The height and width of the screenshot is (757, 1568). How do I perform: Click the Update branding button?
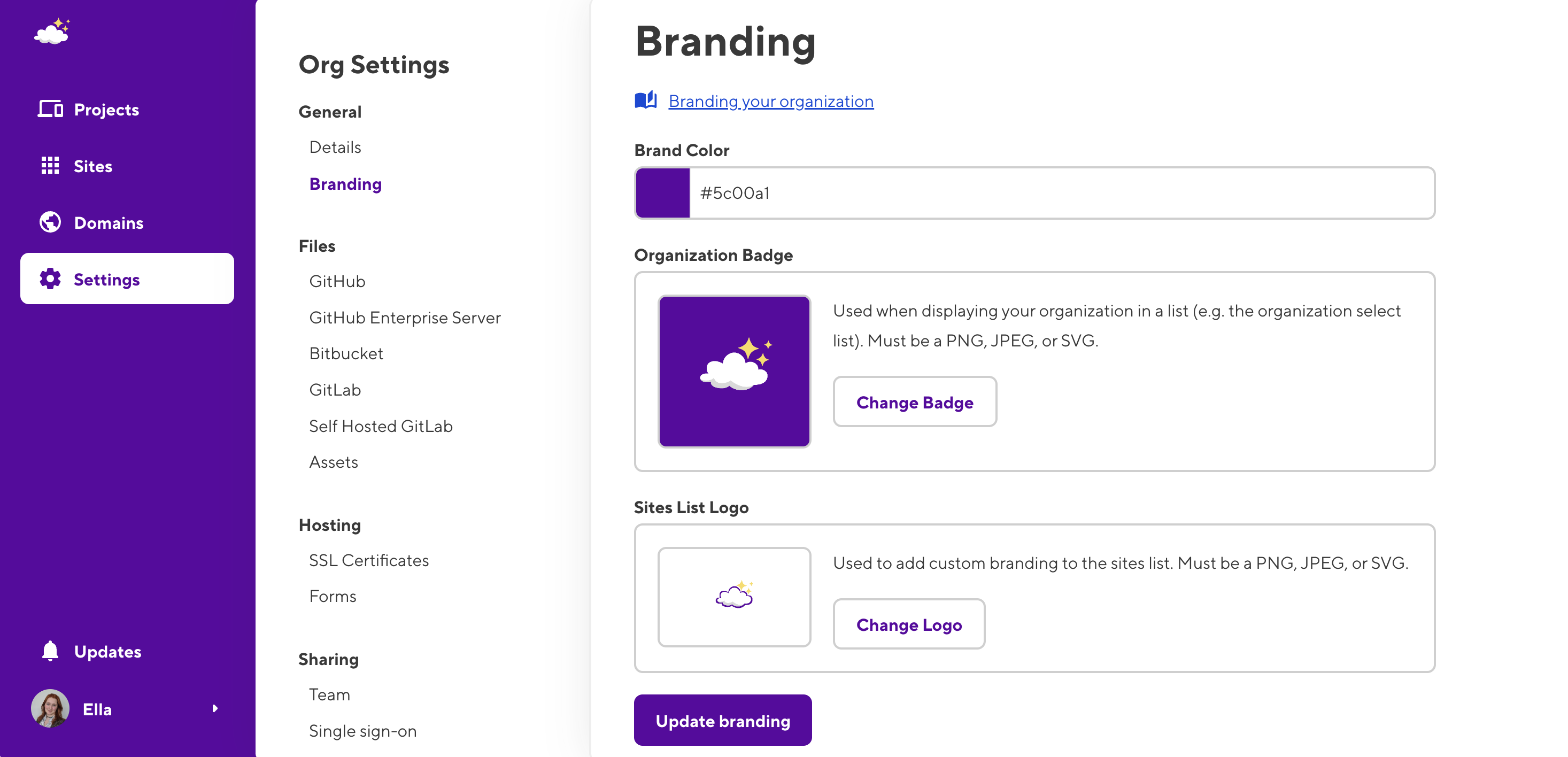[723, 721]
